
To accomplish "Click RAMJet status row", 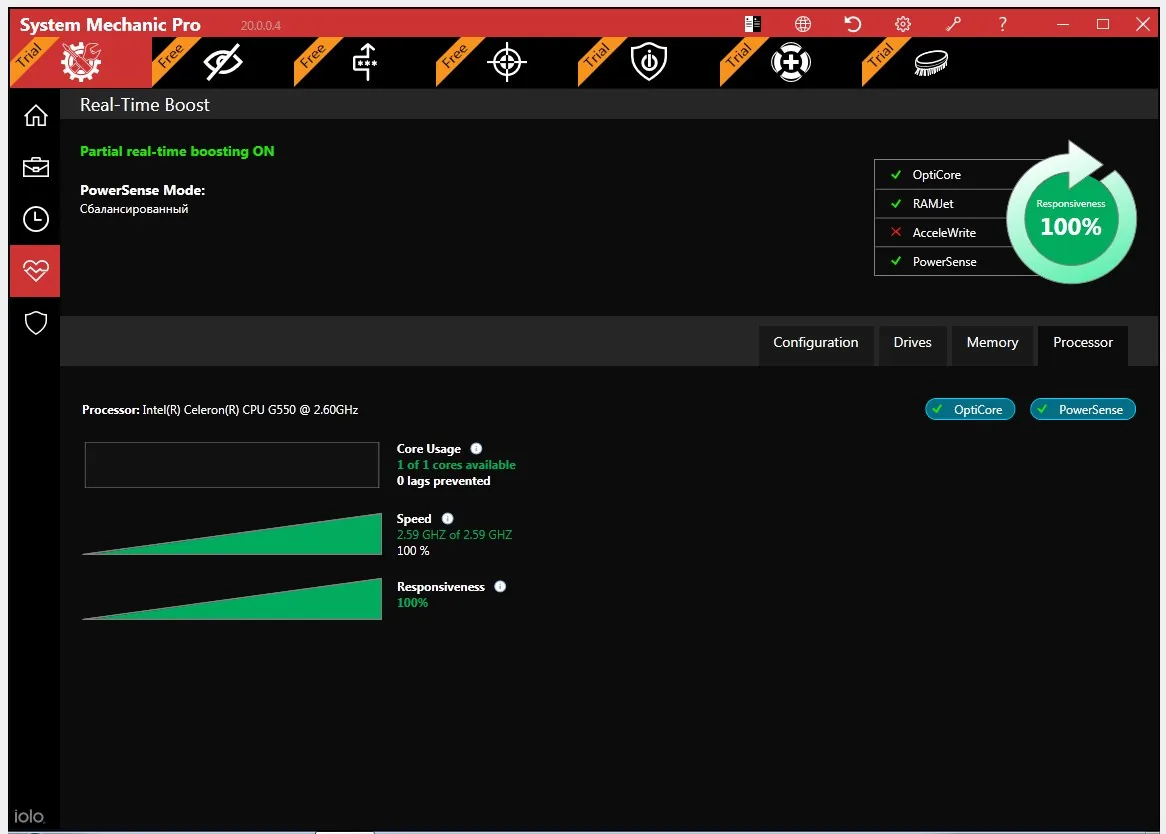I will coord(943,204).
